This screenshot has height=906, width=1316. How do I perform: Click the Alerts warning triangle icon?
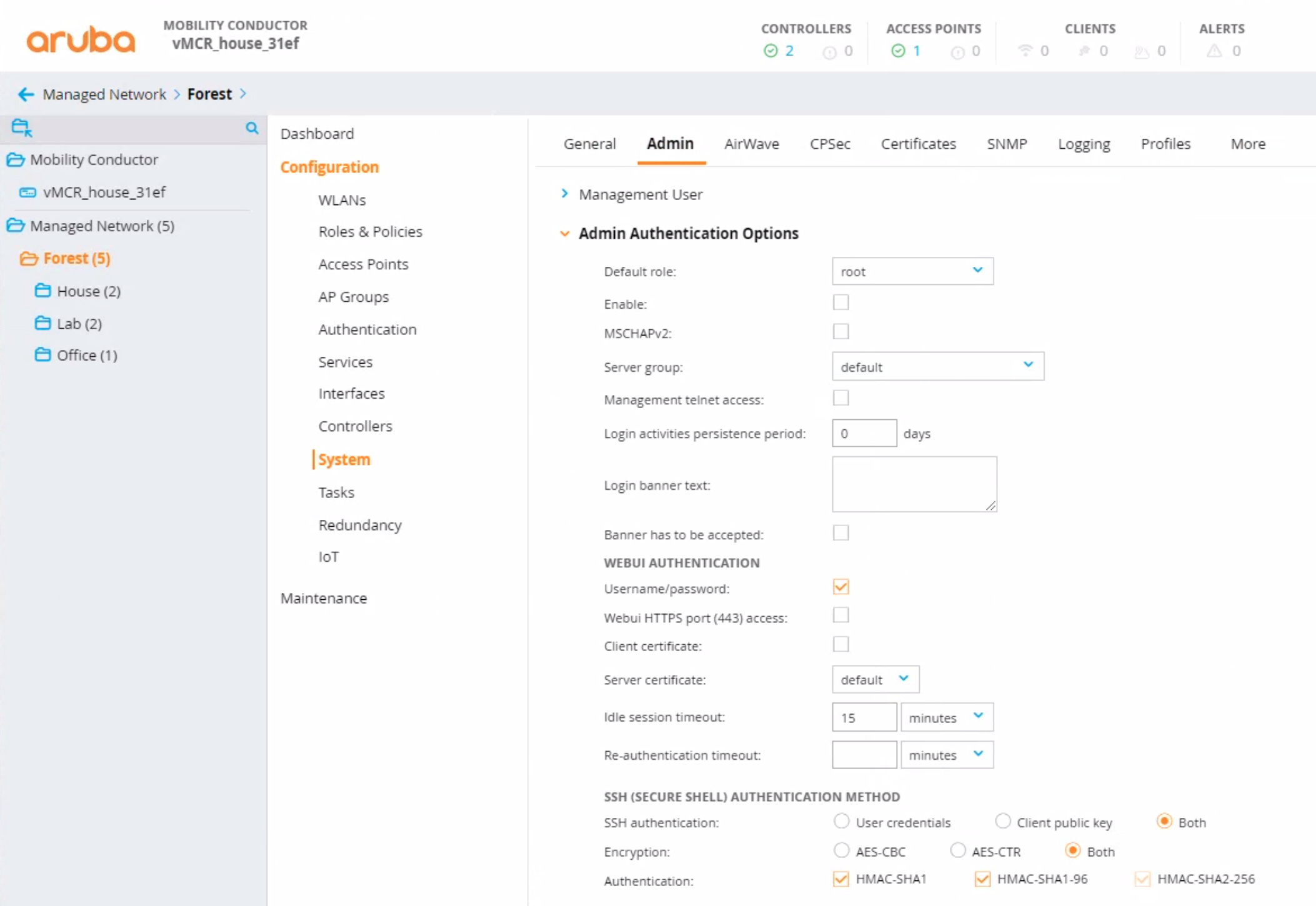click(x=1214, y=51)
